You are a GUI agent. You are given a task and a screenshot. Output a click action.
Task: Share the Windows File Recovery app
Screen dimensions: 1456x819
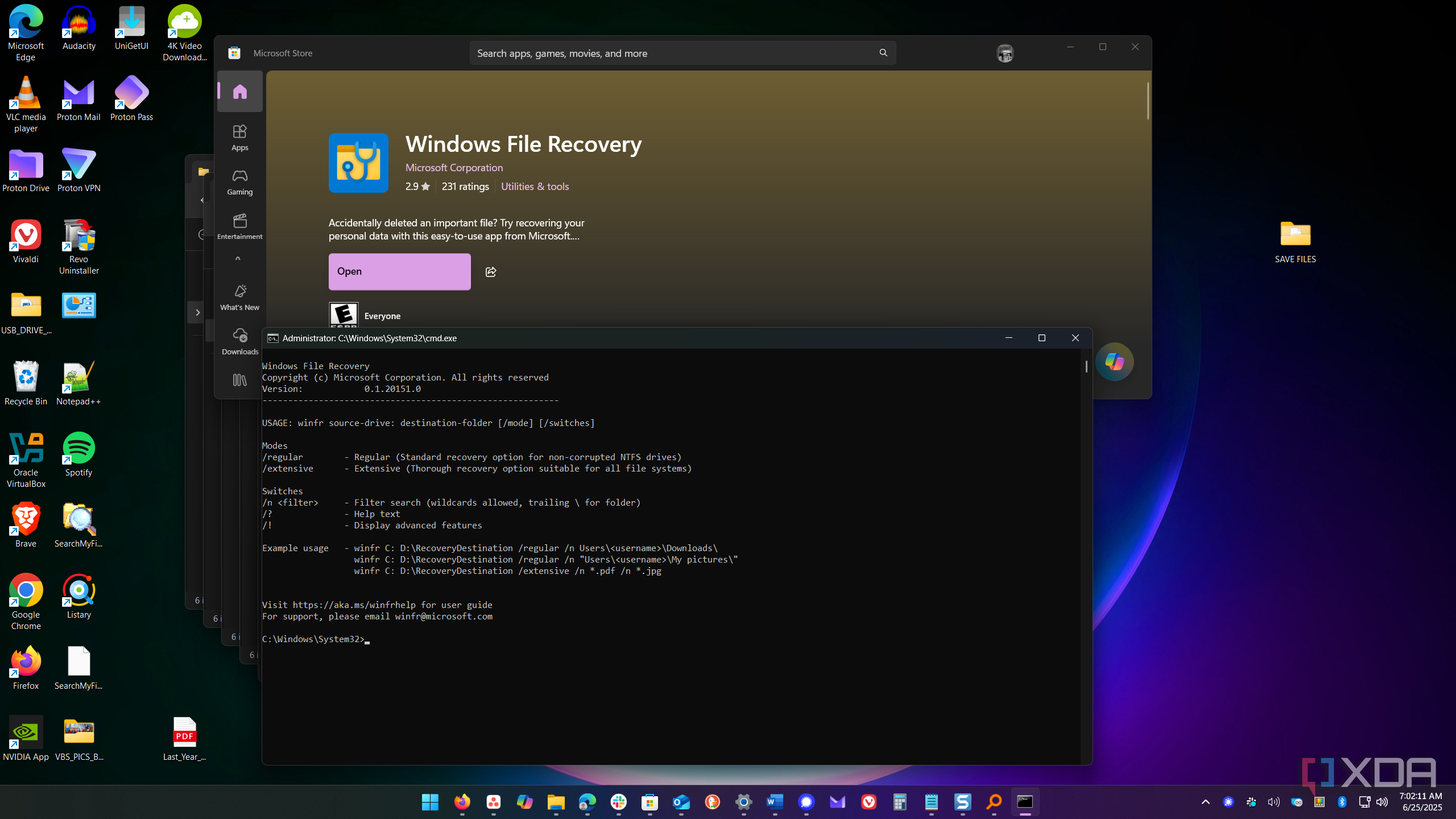491,272
